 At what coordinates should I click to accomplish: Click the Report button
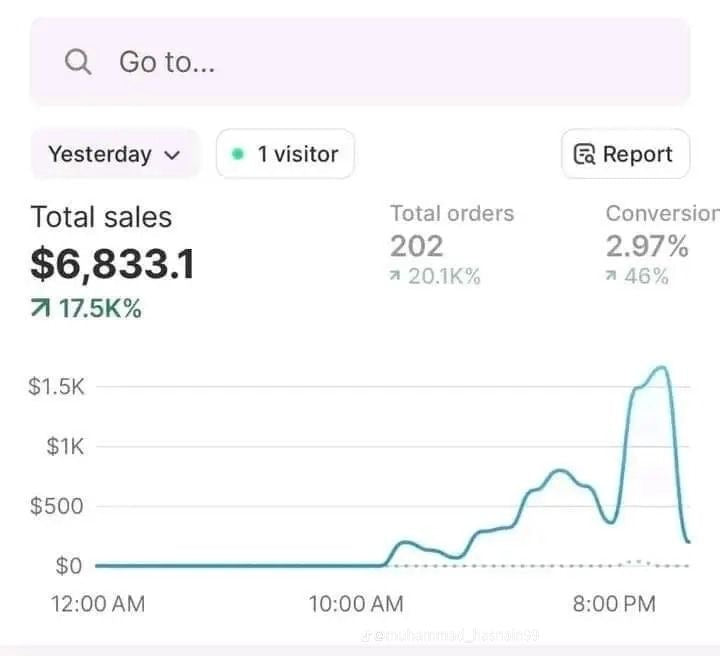pos(625,155)
